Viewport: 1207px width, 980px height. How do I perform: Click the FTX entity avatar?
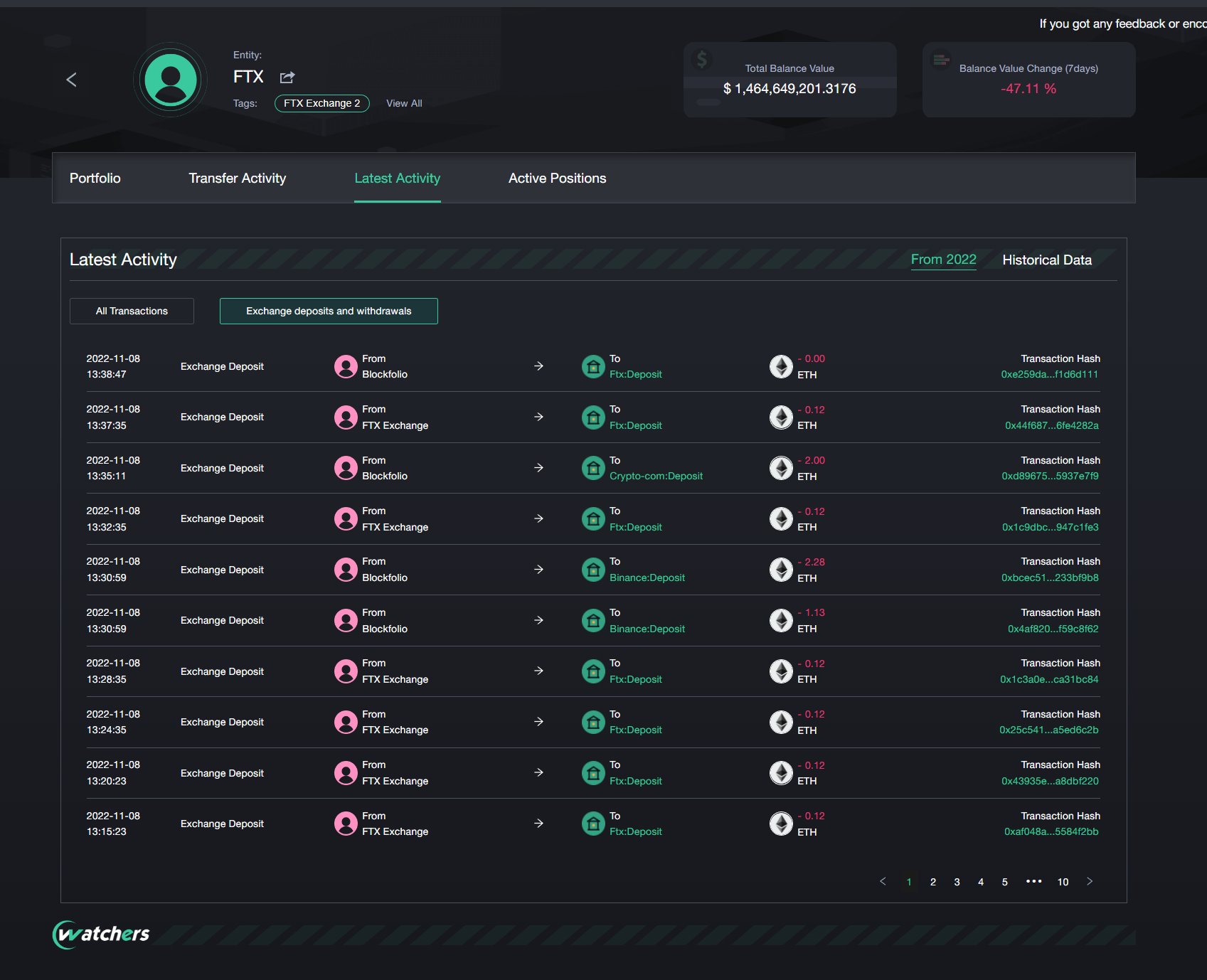click(x=170, y=79)
